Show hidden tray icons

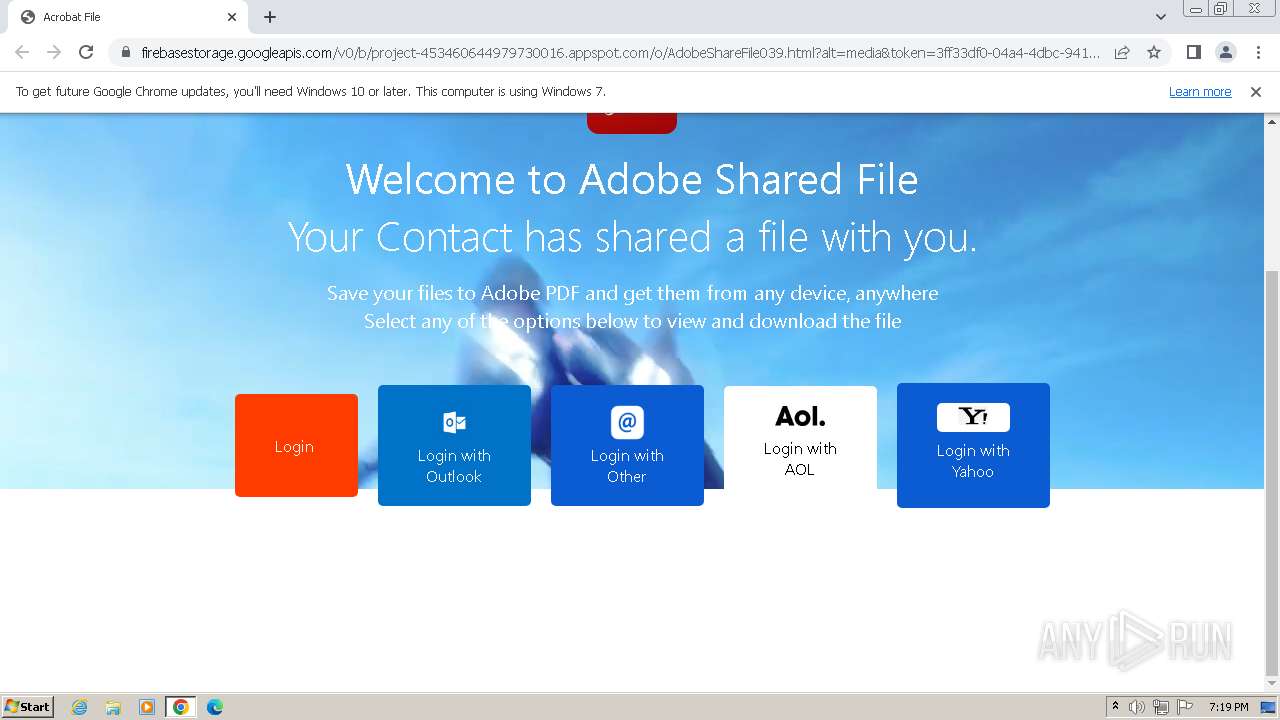(1115, 707)
